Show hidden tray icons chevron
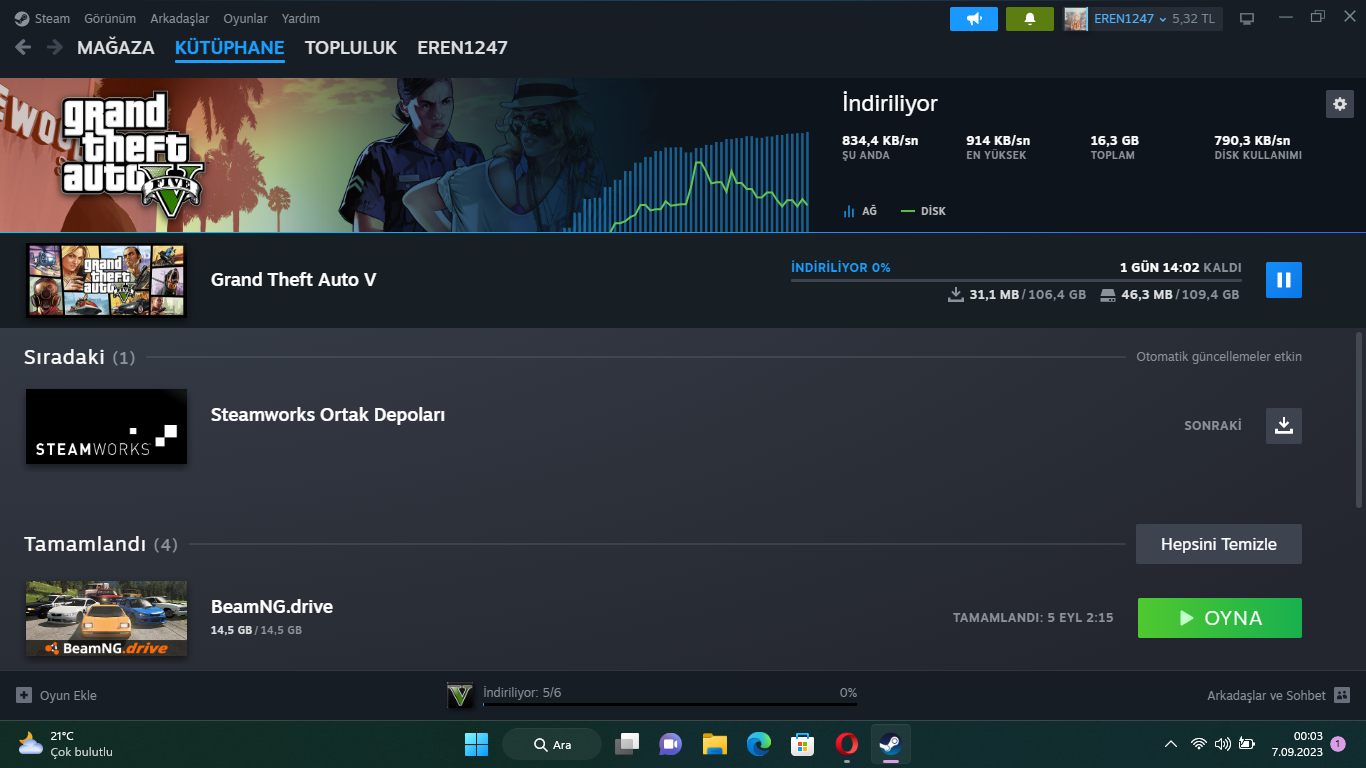The width and height of the screenshot is (1366, 768). coord(1171,744)
